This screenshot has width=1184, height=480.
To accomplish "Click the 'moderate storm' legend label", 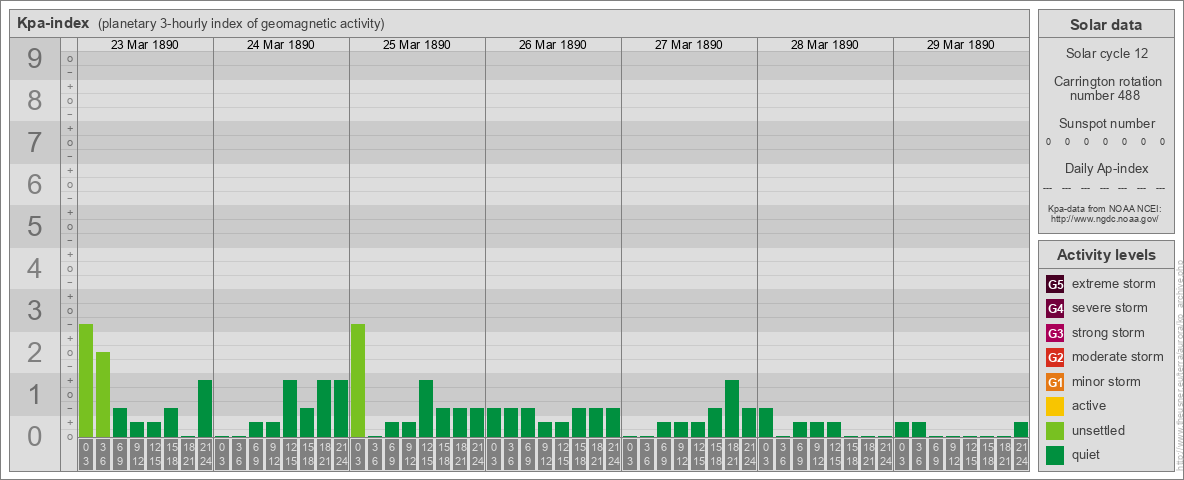I will 1118,357.
